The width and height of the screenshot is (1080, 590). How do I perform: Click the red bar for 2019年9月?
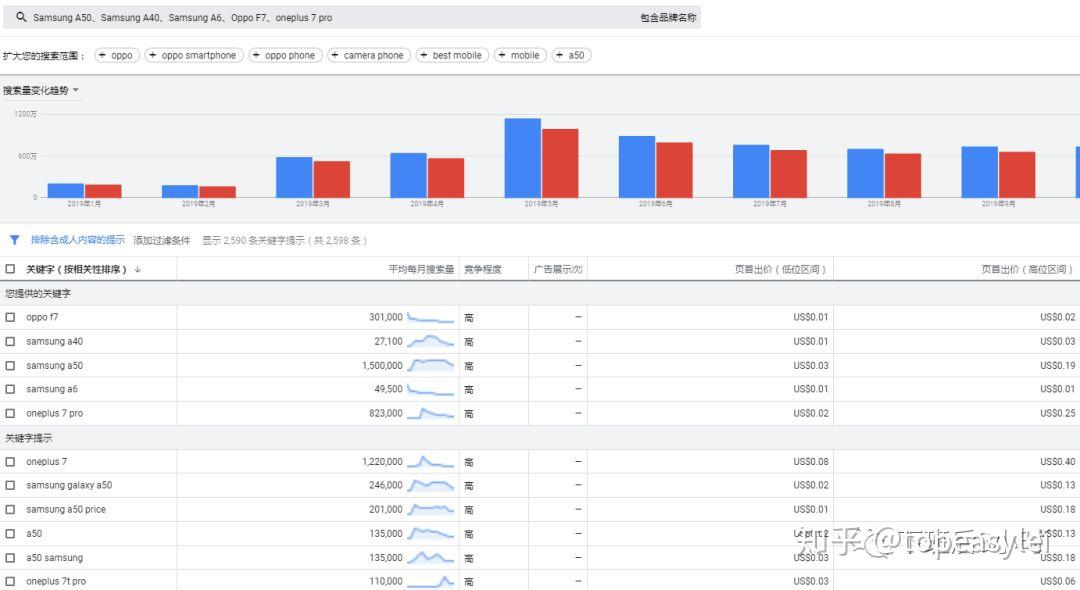click(x=1017, y=175)
